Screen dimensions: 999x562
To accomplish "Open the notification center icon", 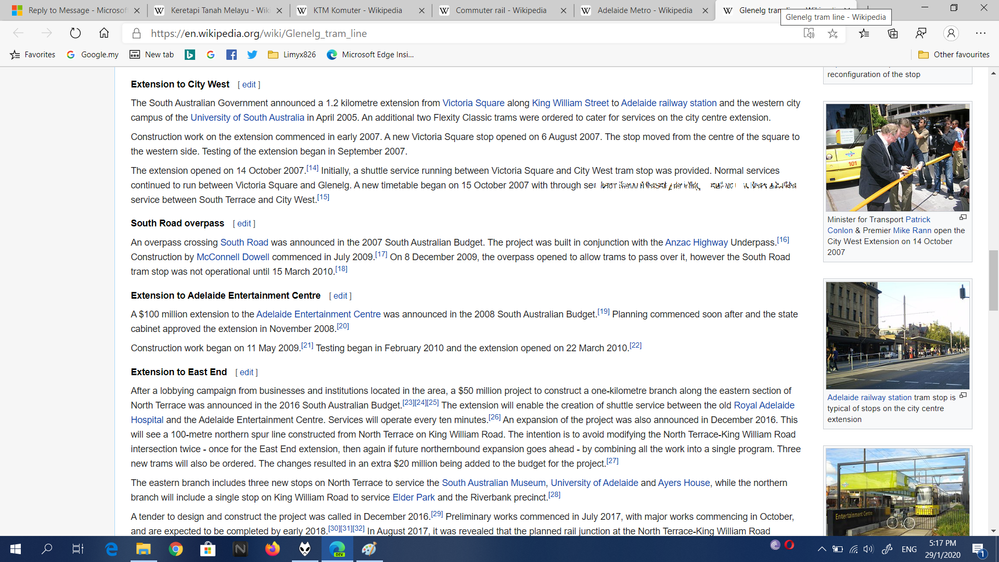I will (x=979, y=549).
